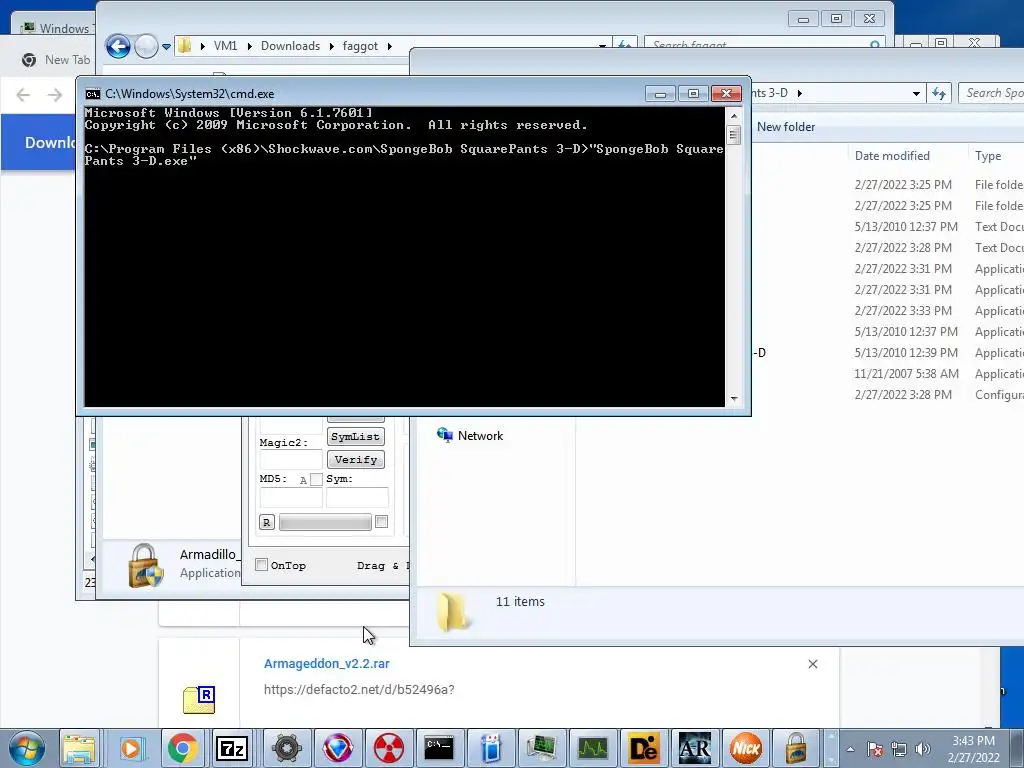Viewport: 1024px width, 768px height.
Task: Click Downloads in Explorer breadcrumb path
Action: coord(290,46)
